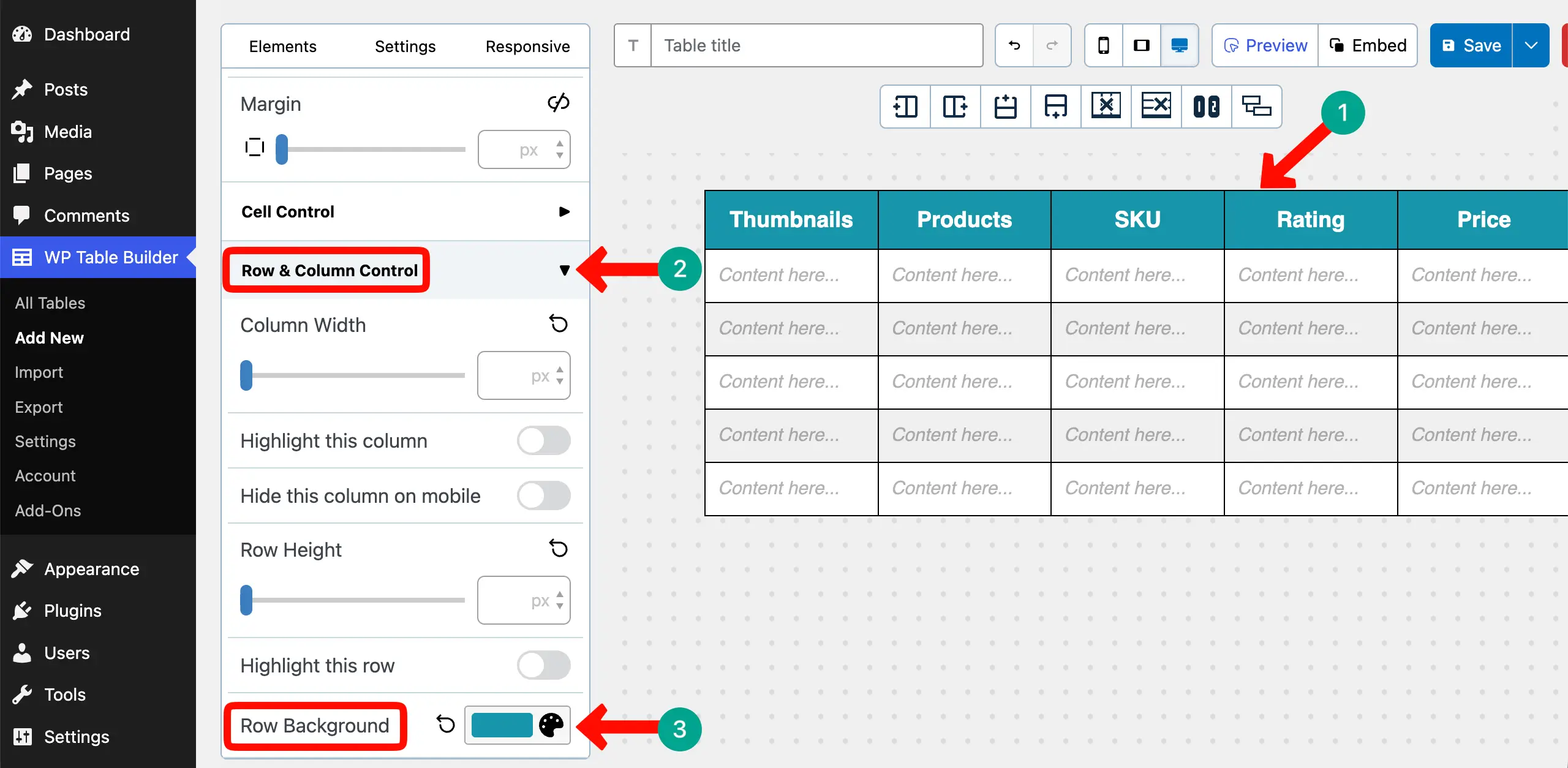The width and height of the screenshot is (1568, 768).
Task: Open the Responsive tab
Action: pyautogui.click(x=527, y=47)
